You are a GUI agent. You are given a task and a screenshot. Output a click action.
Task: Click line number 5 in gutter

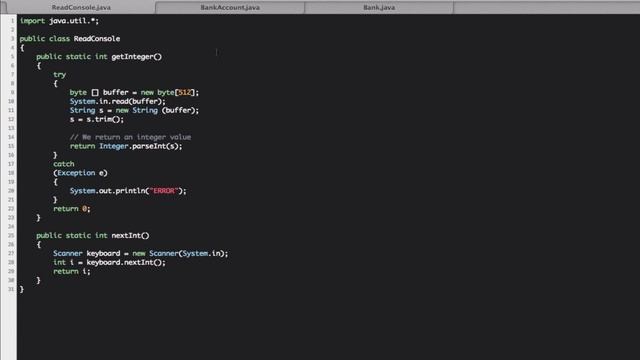[x=12, y=57]
